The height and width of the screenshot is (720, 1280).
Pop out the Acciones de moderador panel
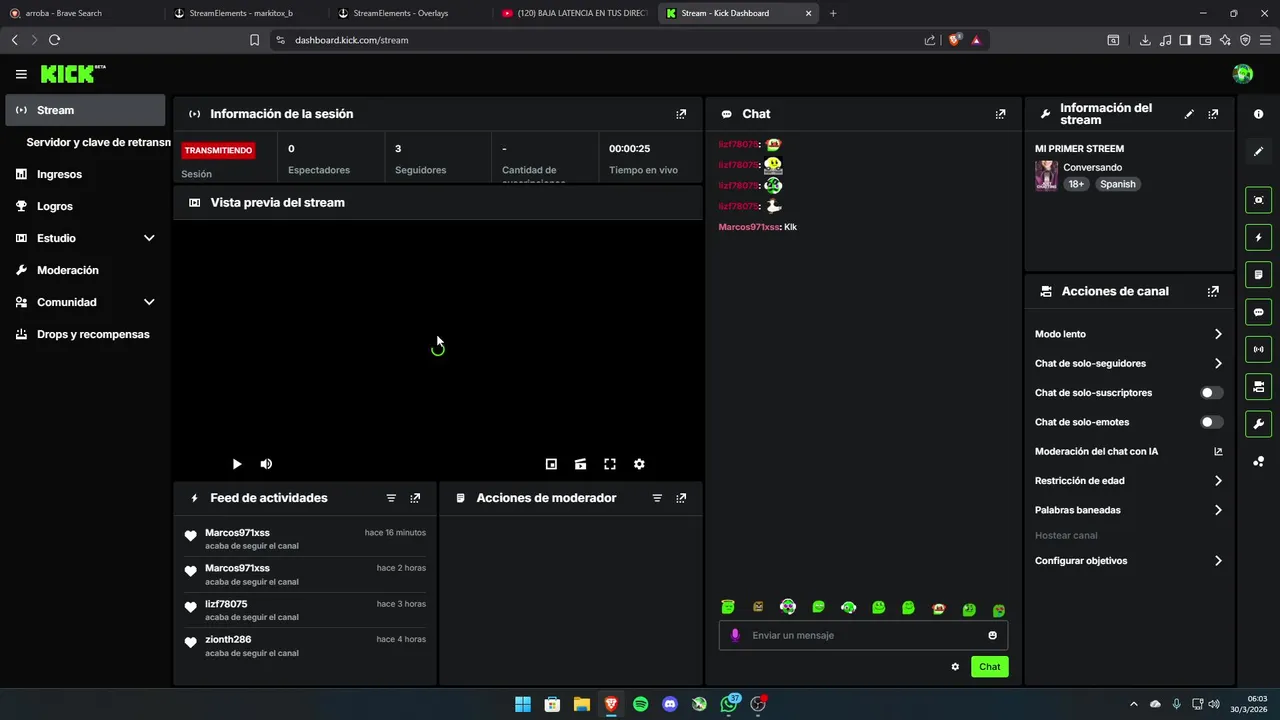coord(681,498)
